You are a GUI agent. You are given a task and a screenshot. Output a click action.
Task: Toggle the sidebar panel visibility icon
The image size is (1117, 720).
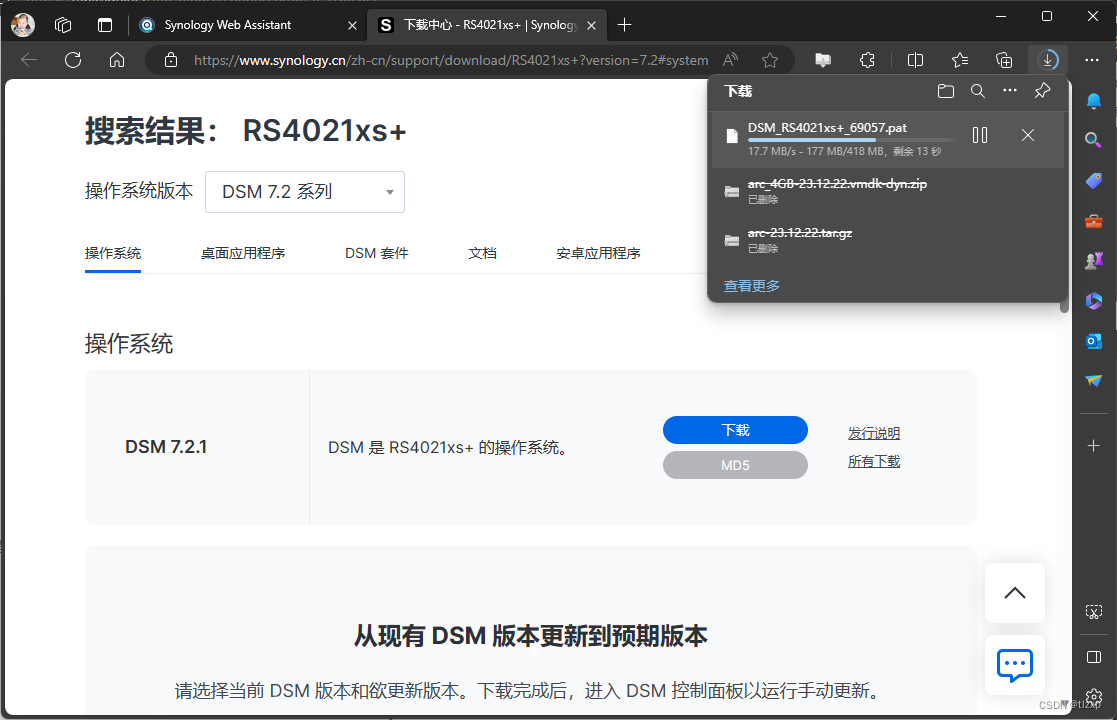tap(1093, 657)
